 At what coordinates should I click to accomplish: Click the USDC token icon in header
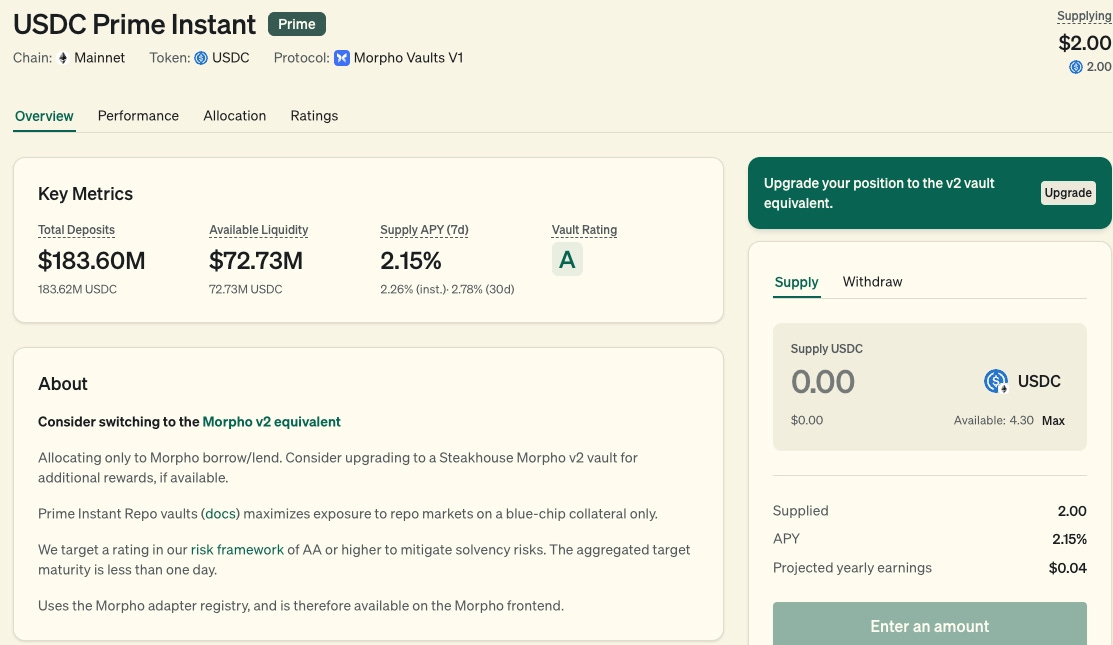[x=201, y=58]
